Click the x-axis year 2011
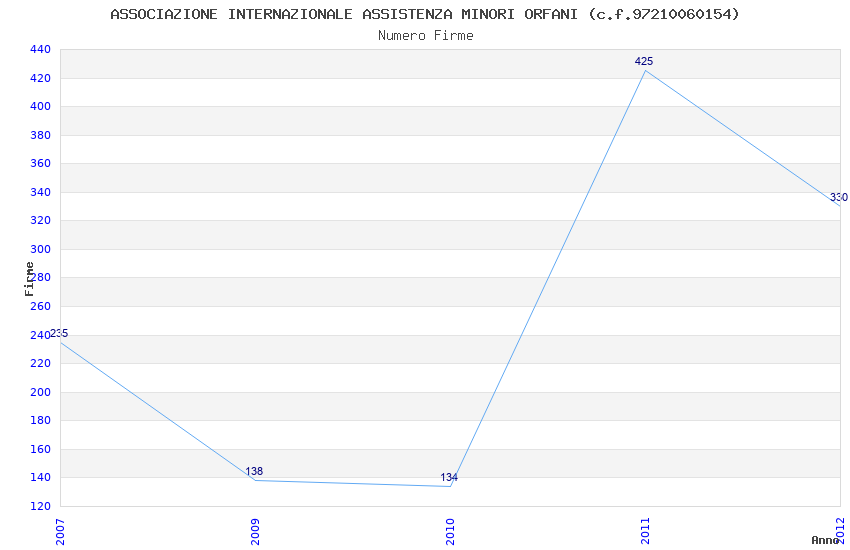The width and height of the screenshot is (850, 550). tap(645, 532)
